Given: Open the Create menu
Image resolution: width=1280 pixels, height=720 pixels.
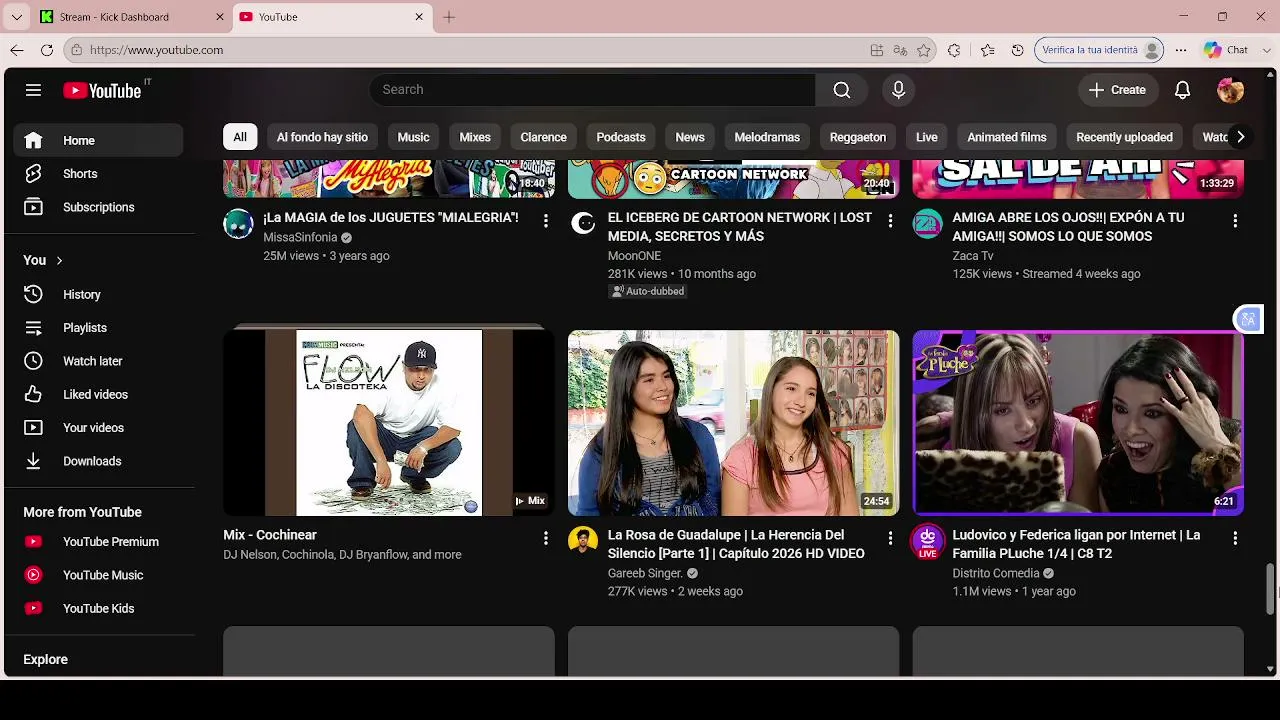Looking at the screenshot, I should [x=1118, y=90].
